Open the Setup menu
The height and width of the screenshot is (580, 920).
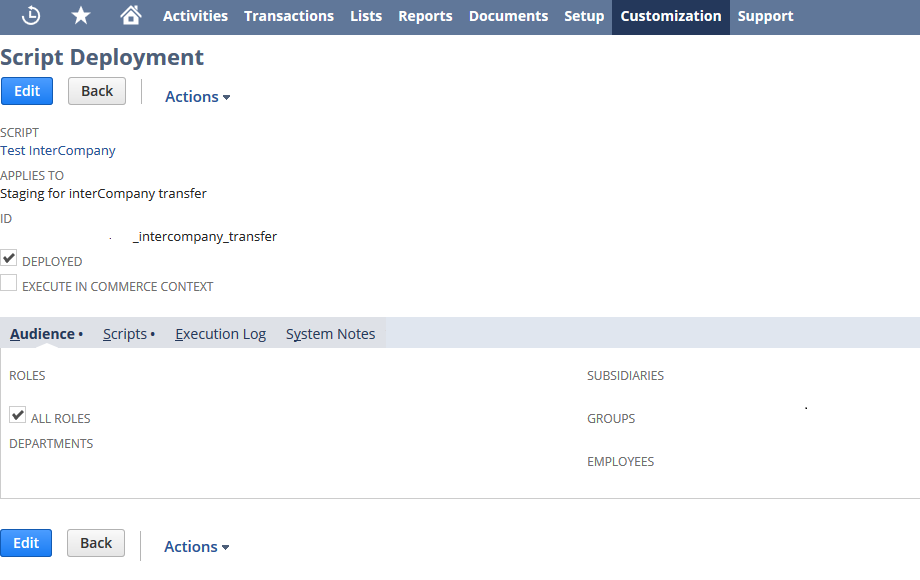tap(584, 16)
